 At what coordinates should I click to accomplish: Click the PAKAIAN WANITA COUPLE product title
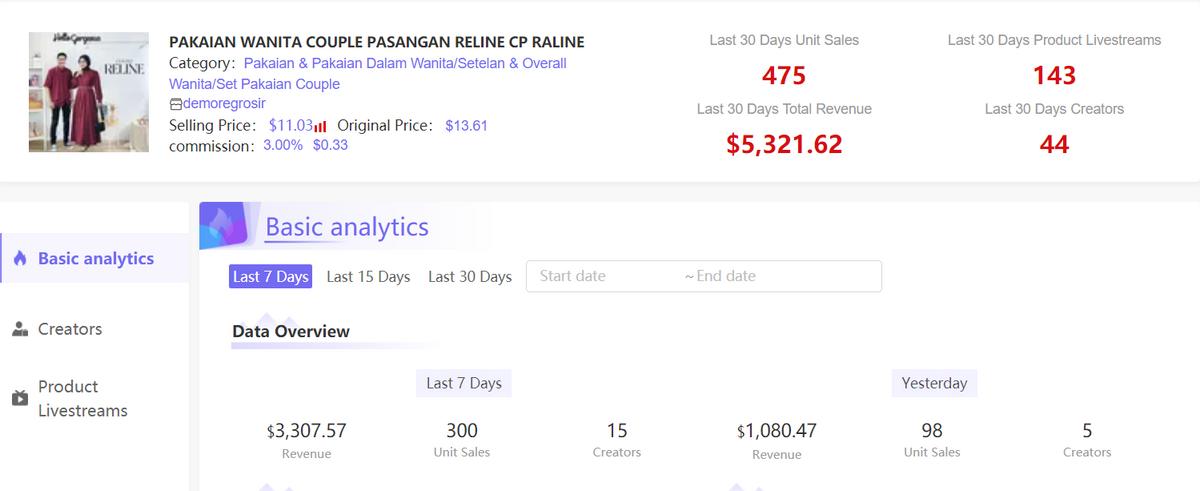(376, 42)
